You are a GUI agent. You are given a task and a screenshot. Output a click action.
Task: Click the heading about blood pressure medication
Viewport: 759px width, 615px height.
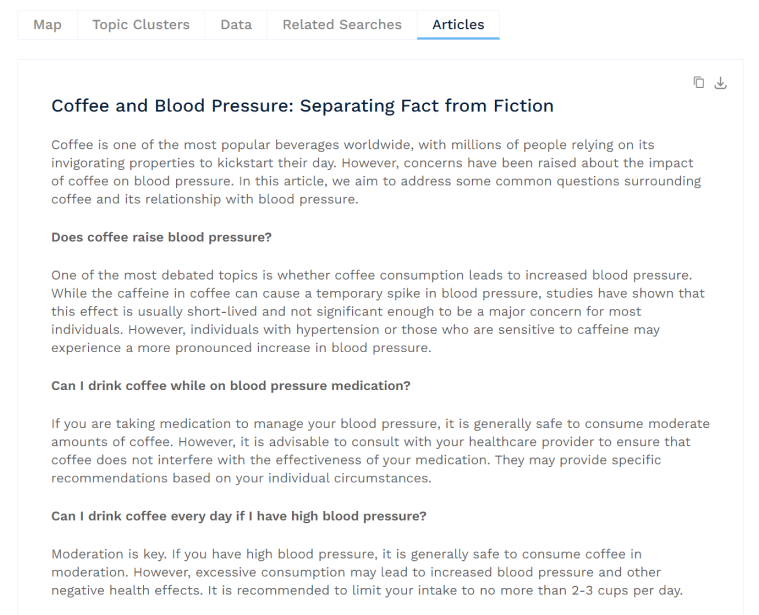click(231, 386)
